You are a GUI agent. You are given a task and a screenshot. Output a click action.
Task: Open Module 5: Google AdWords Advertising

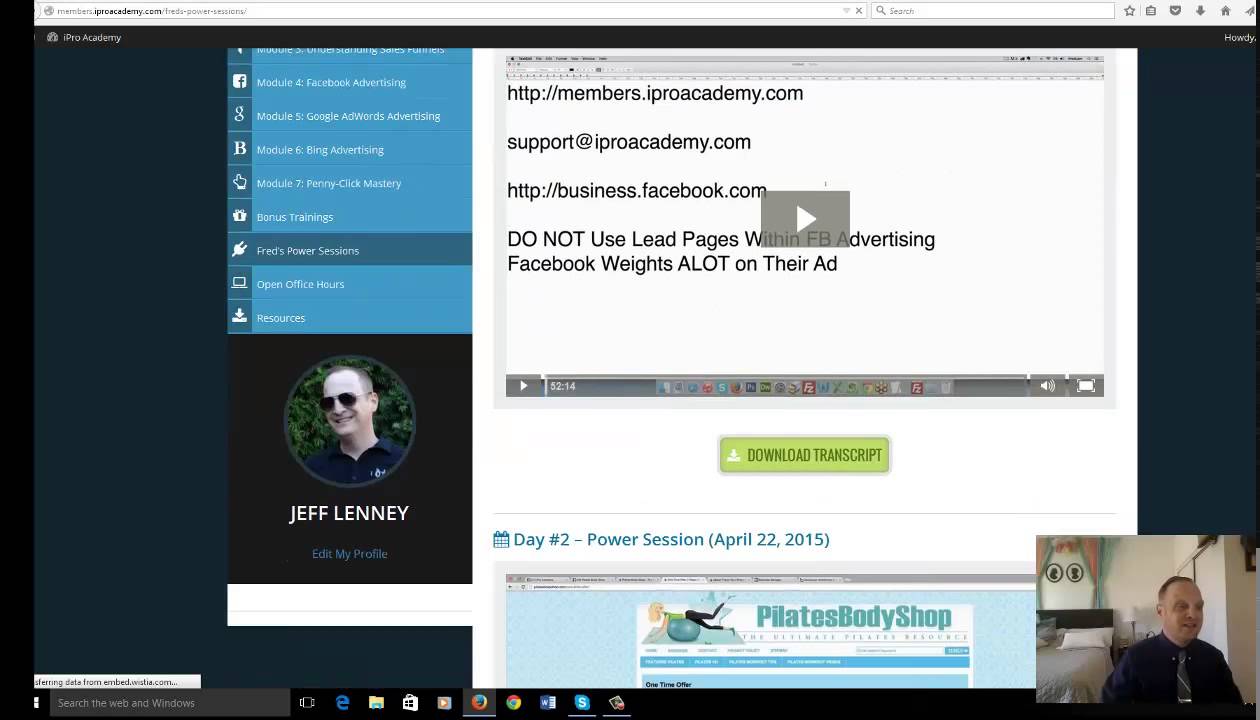tap(350, 116)
